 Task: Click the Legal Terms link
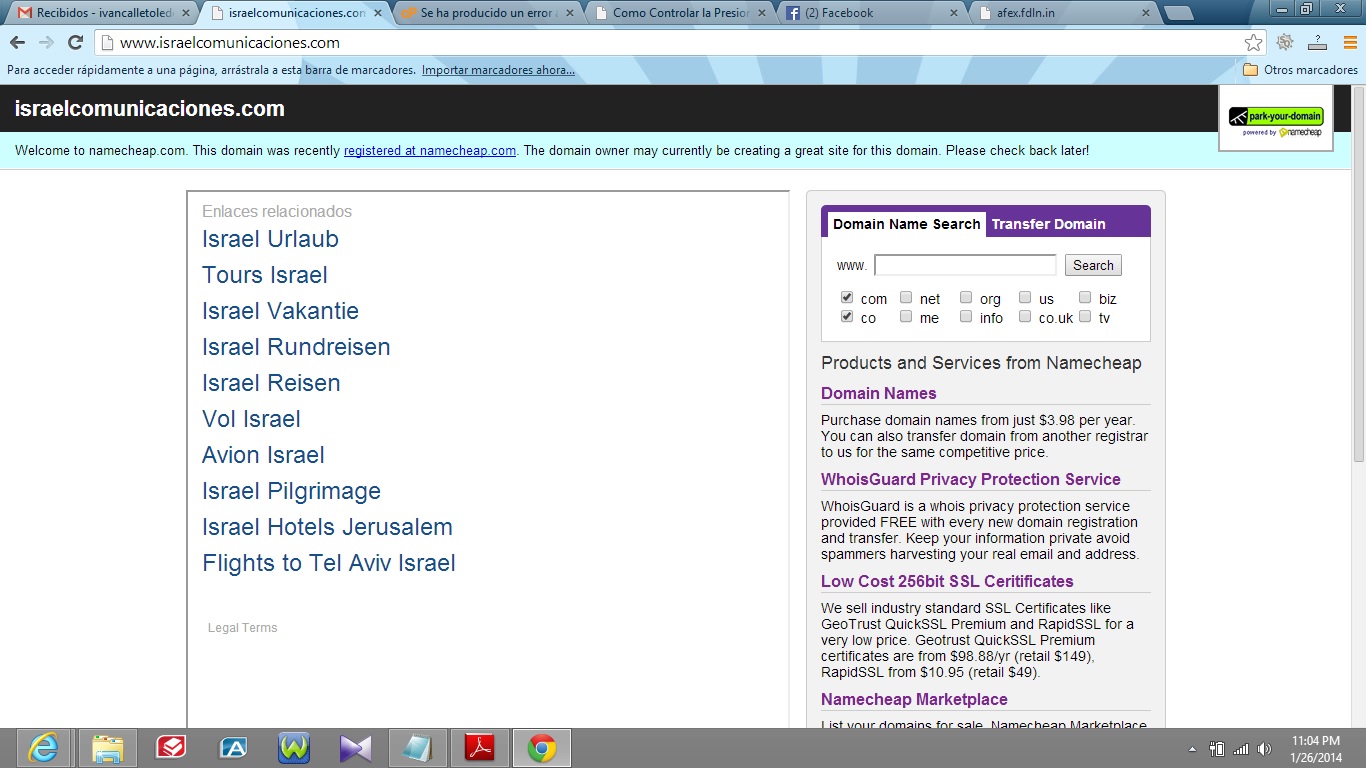coord(242,628)
